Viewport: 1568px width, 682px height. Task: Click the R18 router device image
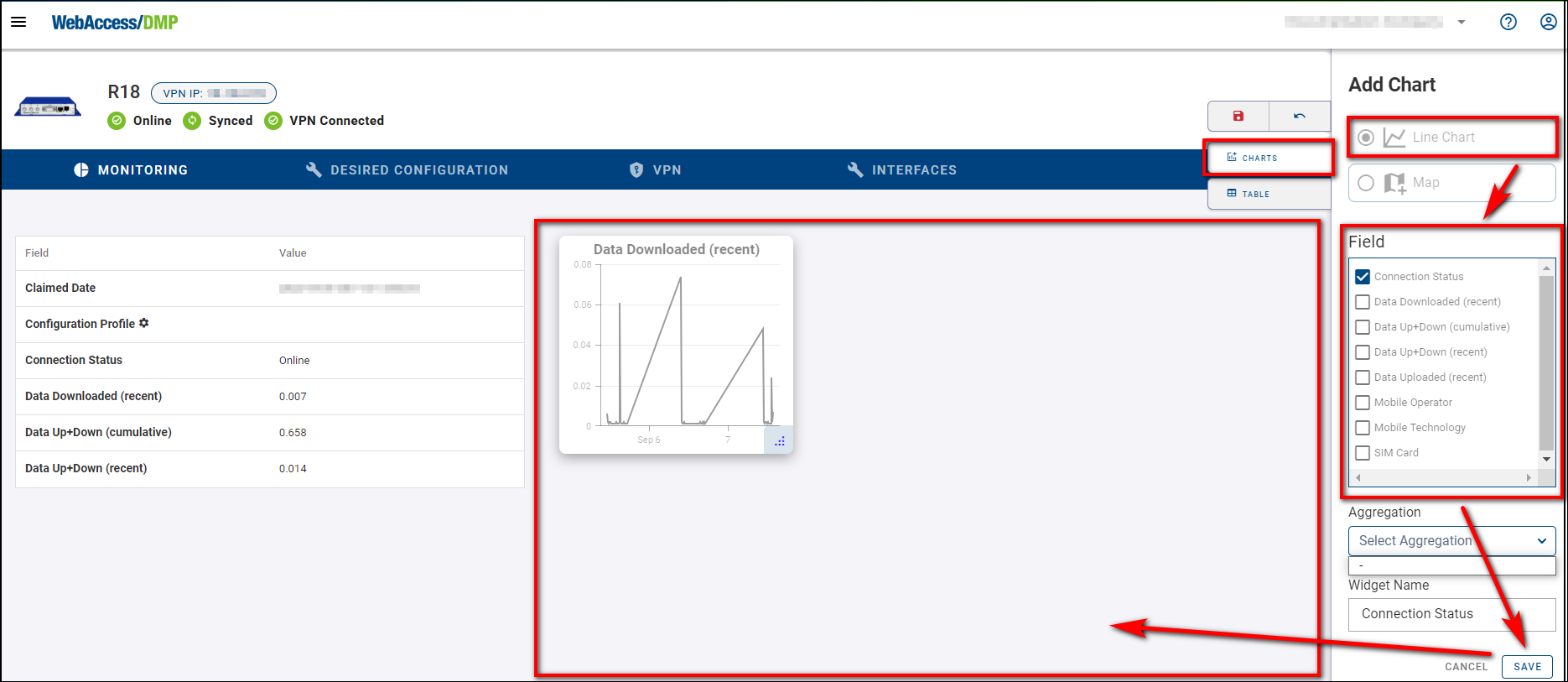click(x=48, y=107)
